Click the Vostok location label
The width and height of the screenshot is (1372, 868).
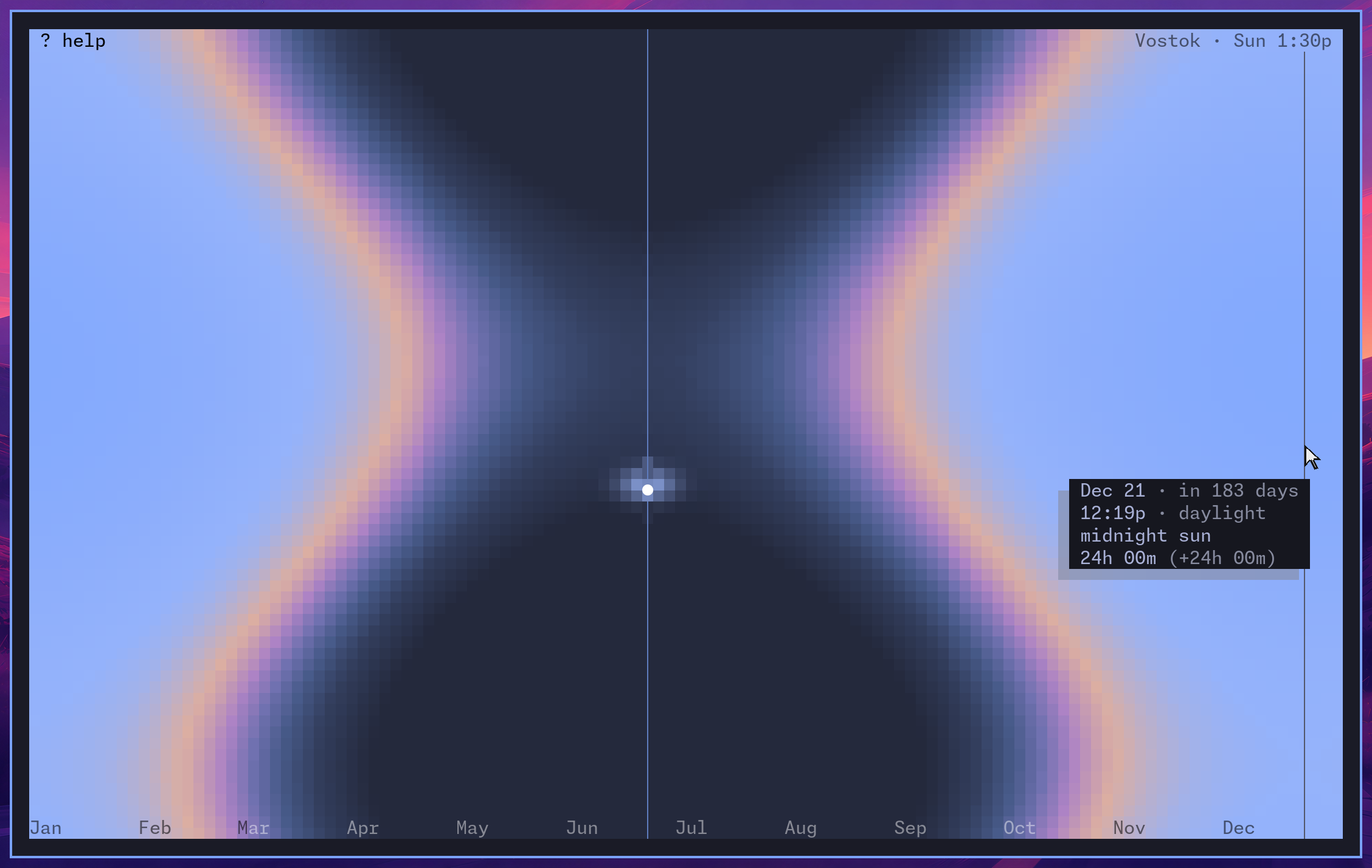[1168, 41]
